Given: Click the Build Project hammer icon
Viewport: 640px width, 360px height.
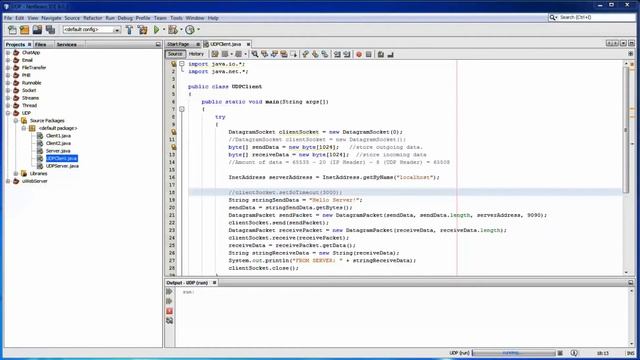Looking at the screenshot, I should pos(129,29).
